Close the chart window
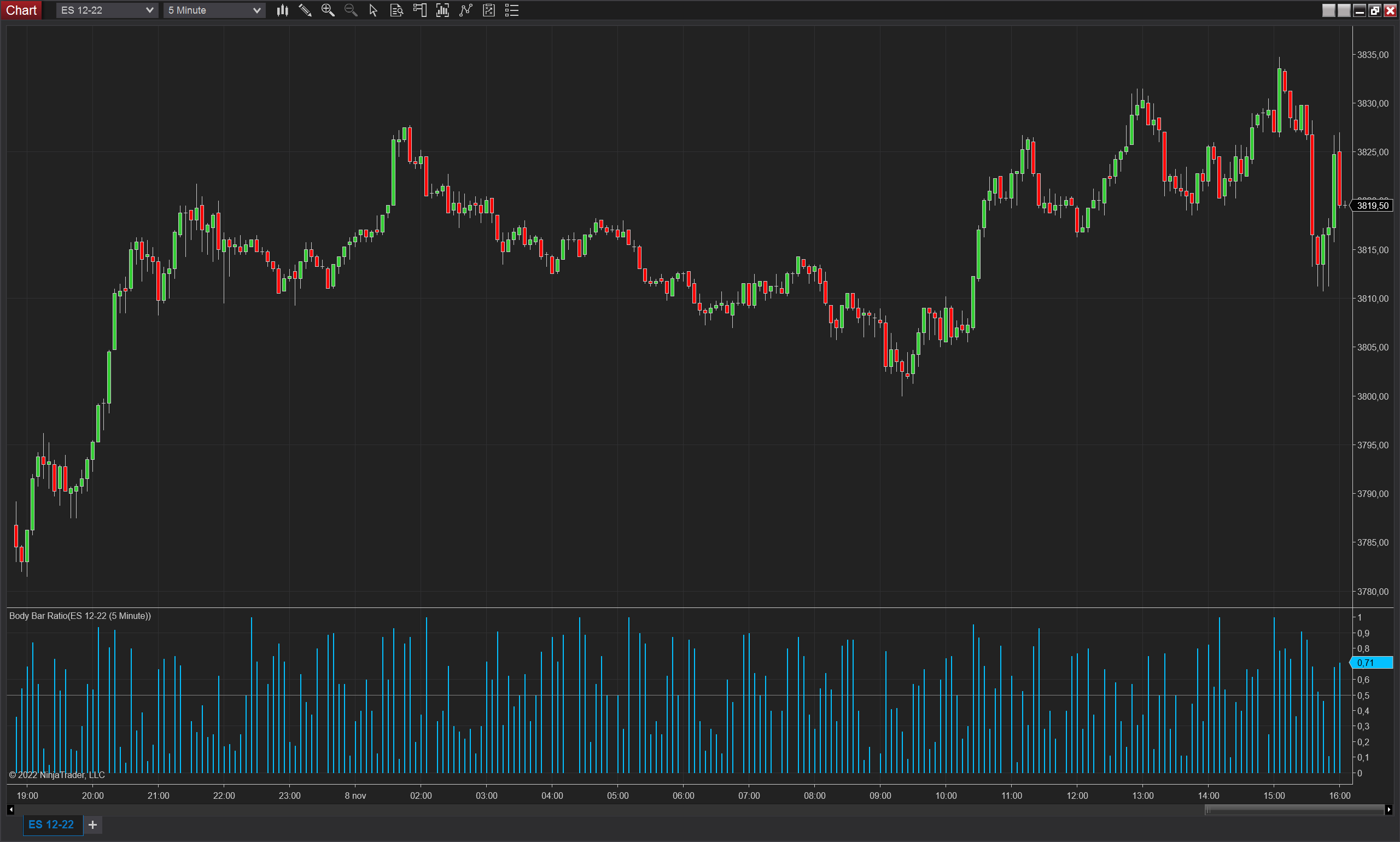1400x842 pixels. tap(1390, 10)
